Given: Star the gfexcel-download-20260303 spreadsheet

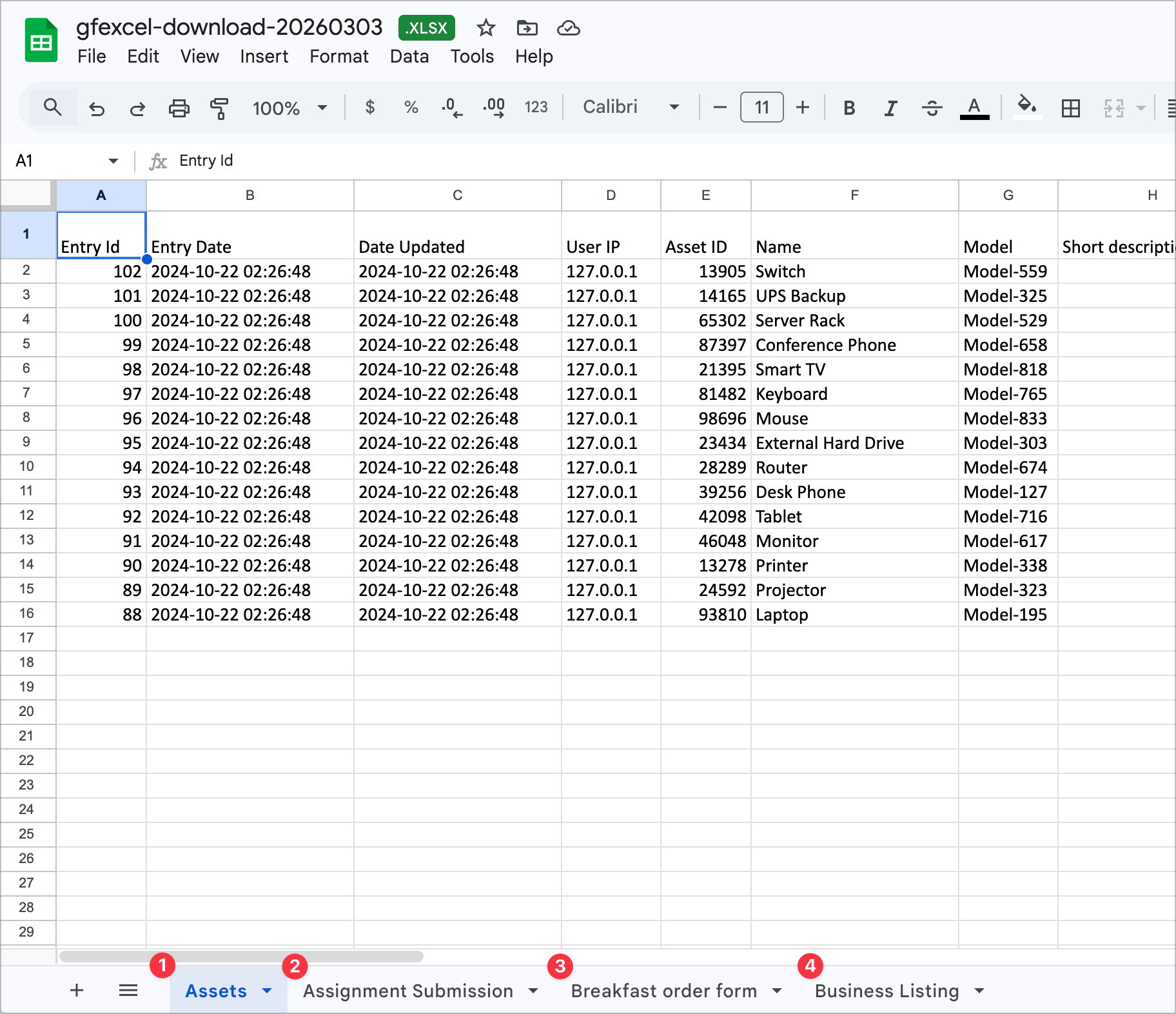Looking at the screenshot, I should (x=485, y=28).
